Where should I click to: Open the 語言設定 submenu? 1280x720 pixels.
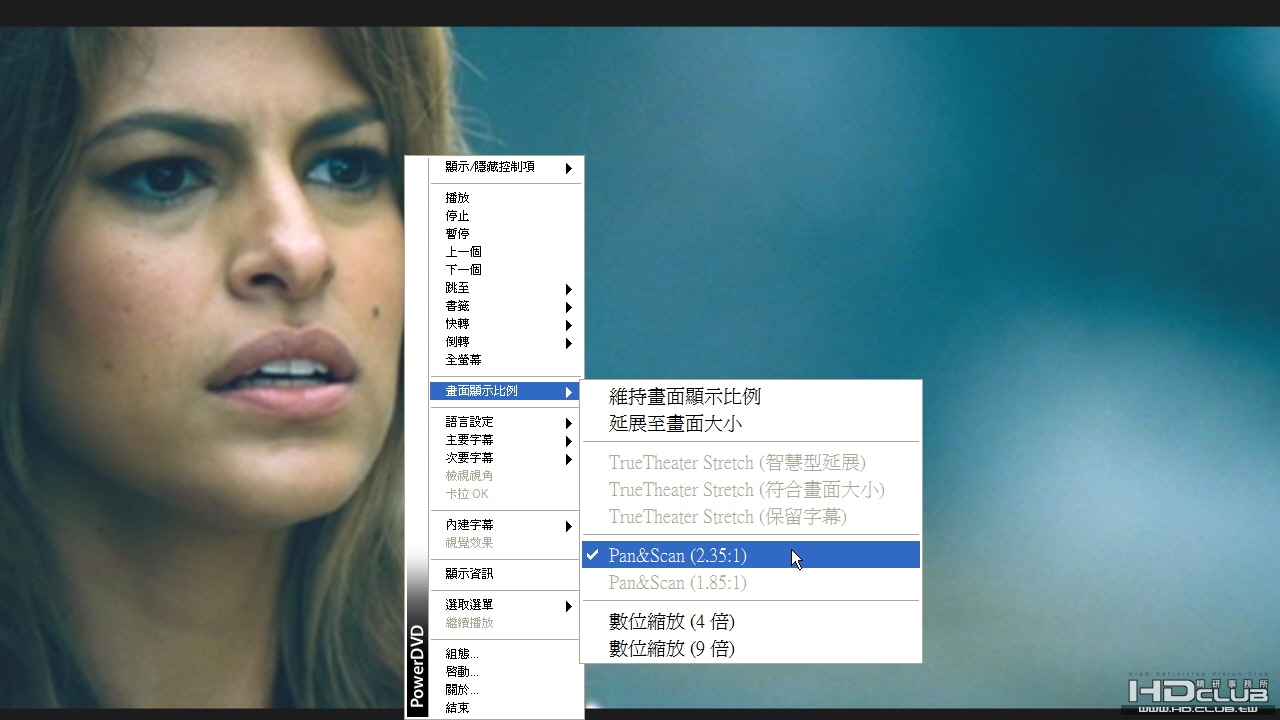506,422
